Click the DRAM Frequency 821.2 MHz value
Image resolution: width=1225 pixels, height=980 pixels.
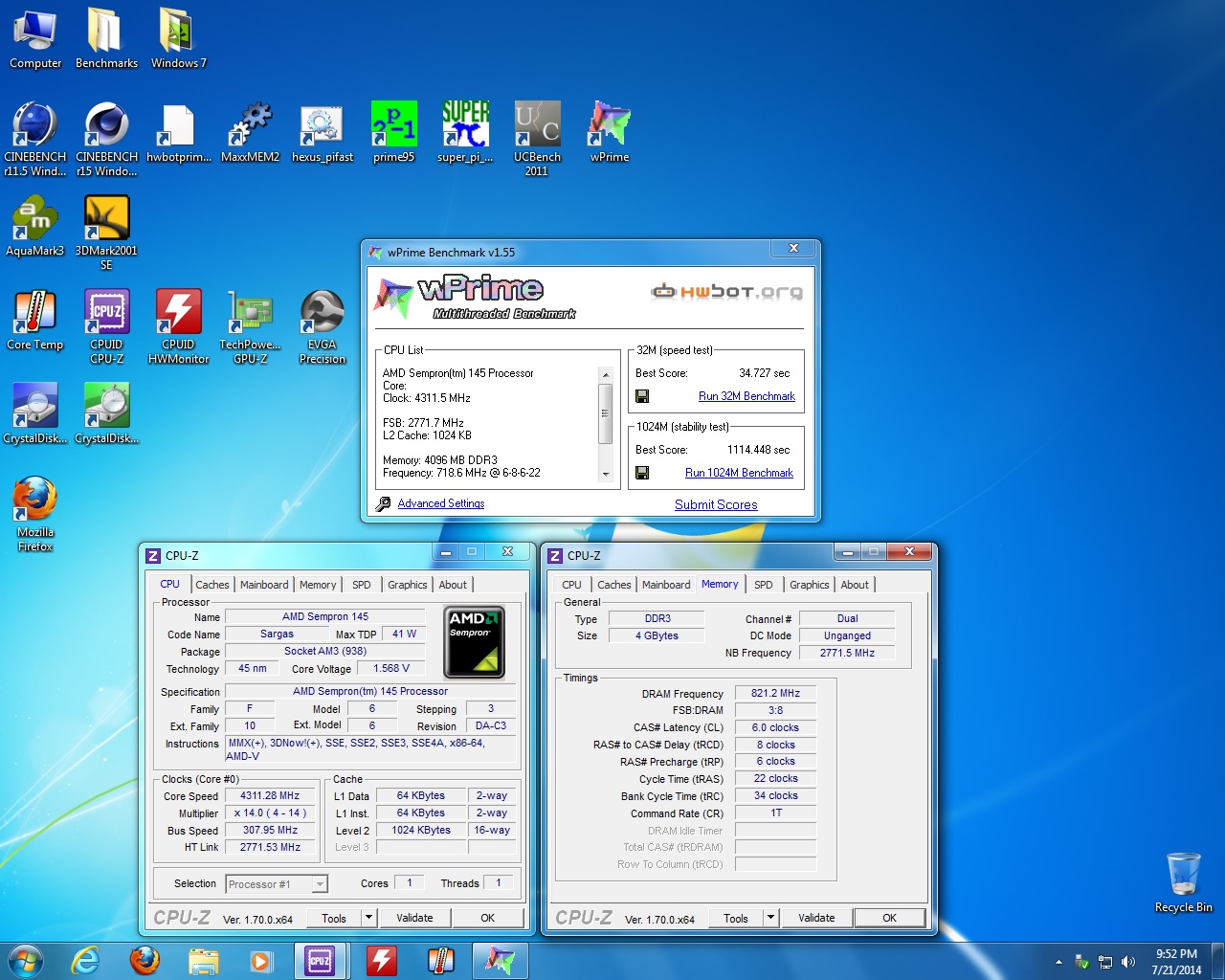(x=775, y=693)
